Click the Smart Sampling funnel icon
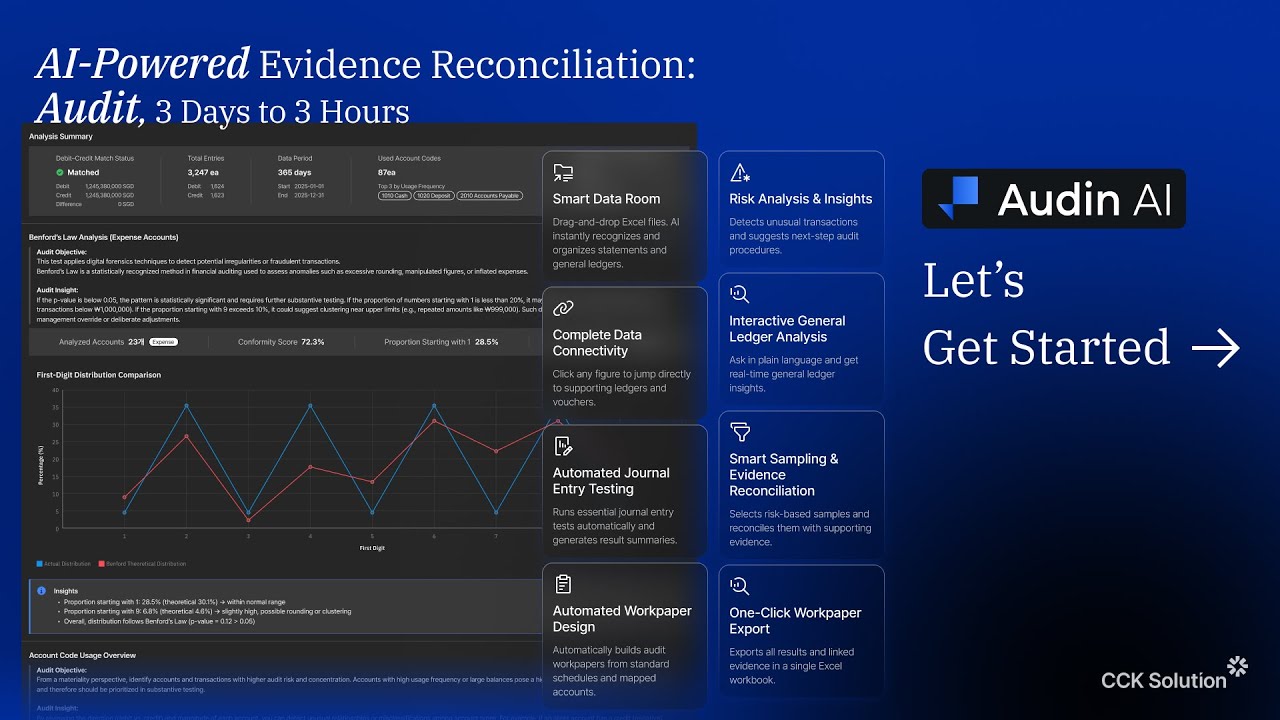Screen dimensions: 1280x720 pyautogui.click(x=740, y=432)
